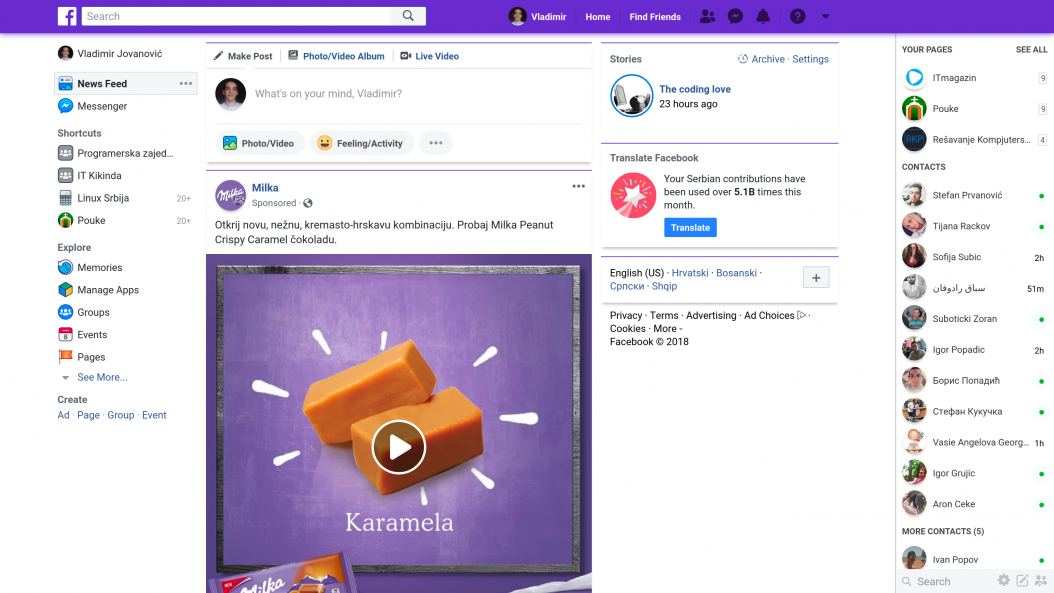Open chat settings gear icon
Screen dimensions: 1054x593
tap(1004, 580)
